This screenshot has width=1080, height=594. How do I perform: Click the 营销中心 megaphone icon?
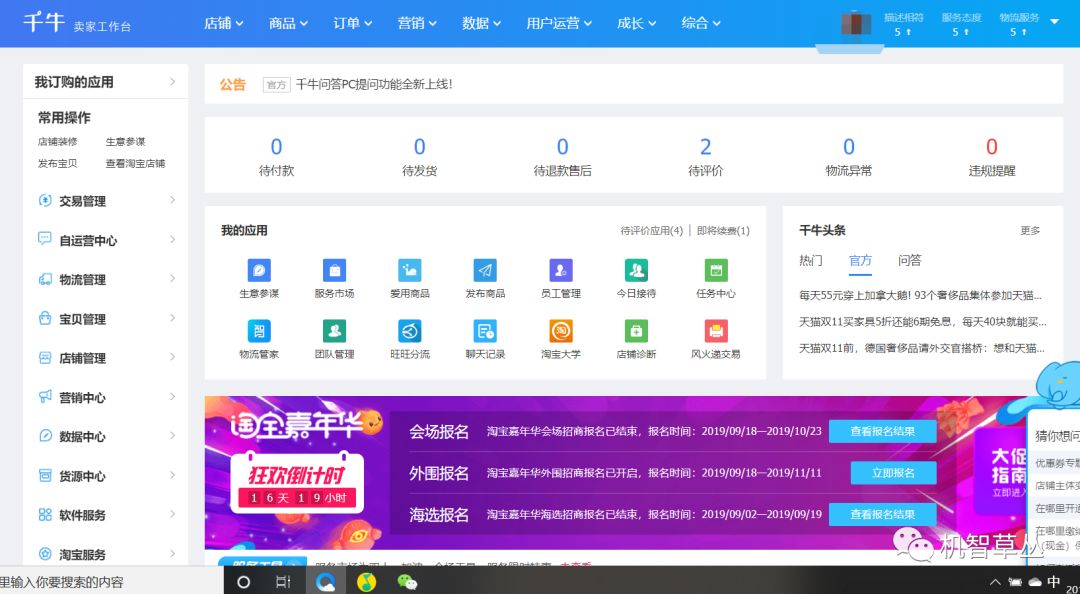coord(45,397)
